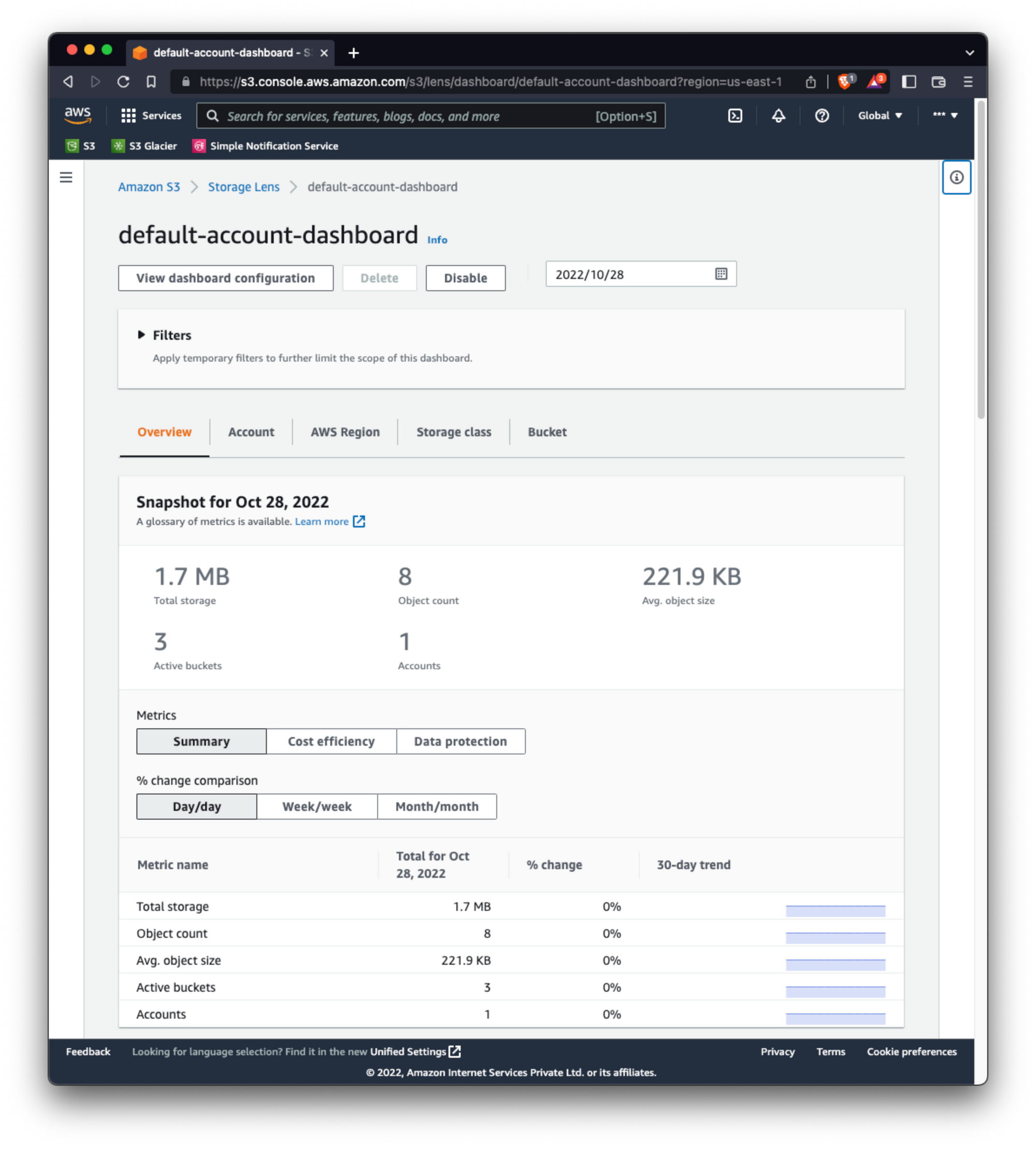Screen dimensions: 1036x1149
Task: Open the Services grid menu
Action: [151, 116]
